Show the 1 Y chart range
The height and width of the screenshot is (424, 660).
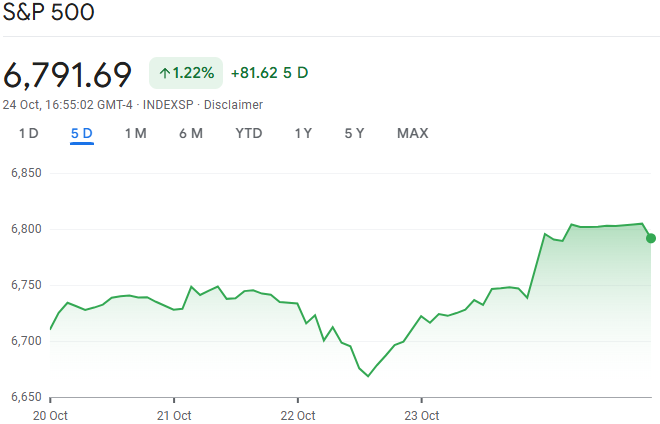tap(303, 133)
